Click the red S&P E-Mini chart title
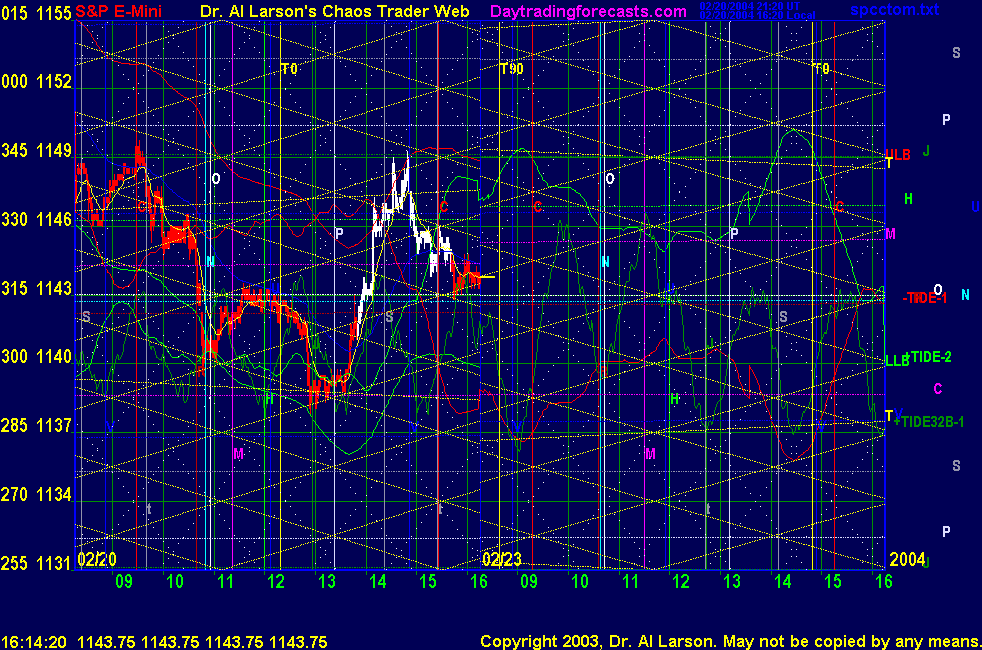This screenshot has height=650, width=982. 118,11
